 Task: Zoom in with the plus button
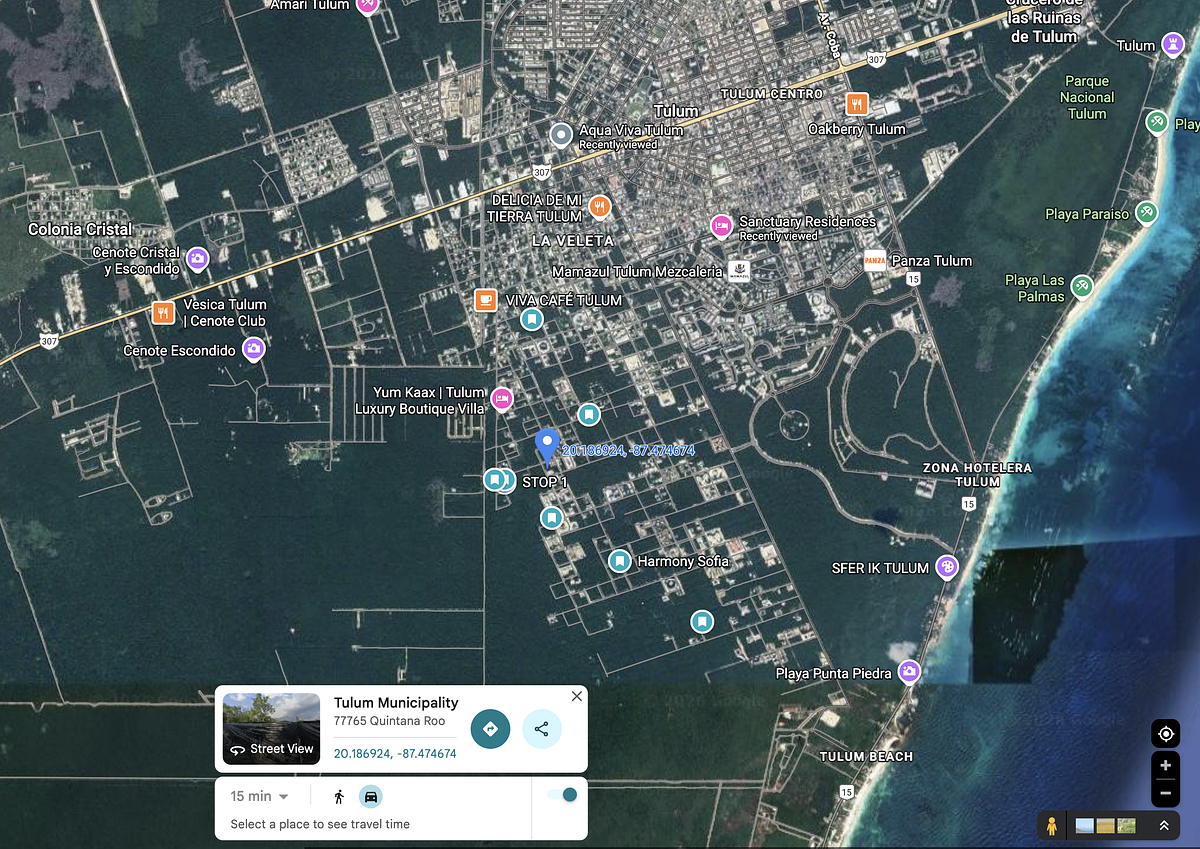tap(1166, 768)
